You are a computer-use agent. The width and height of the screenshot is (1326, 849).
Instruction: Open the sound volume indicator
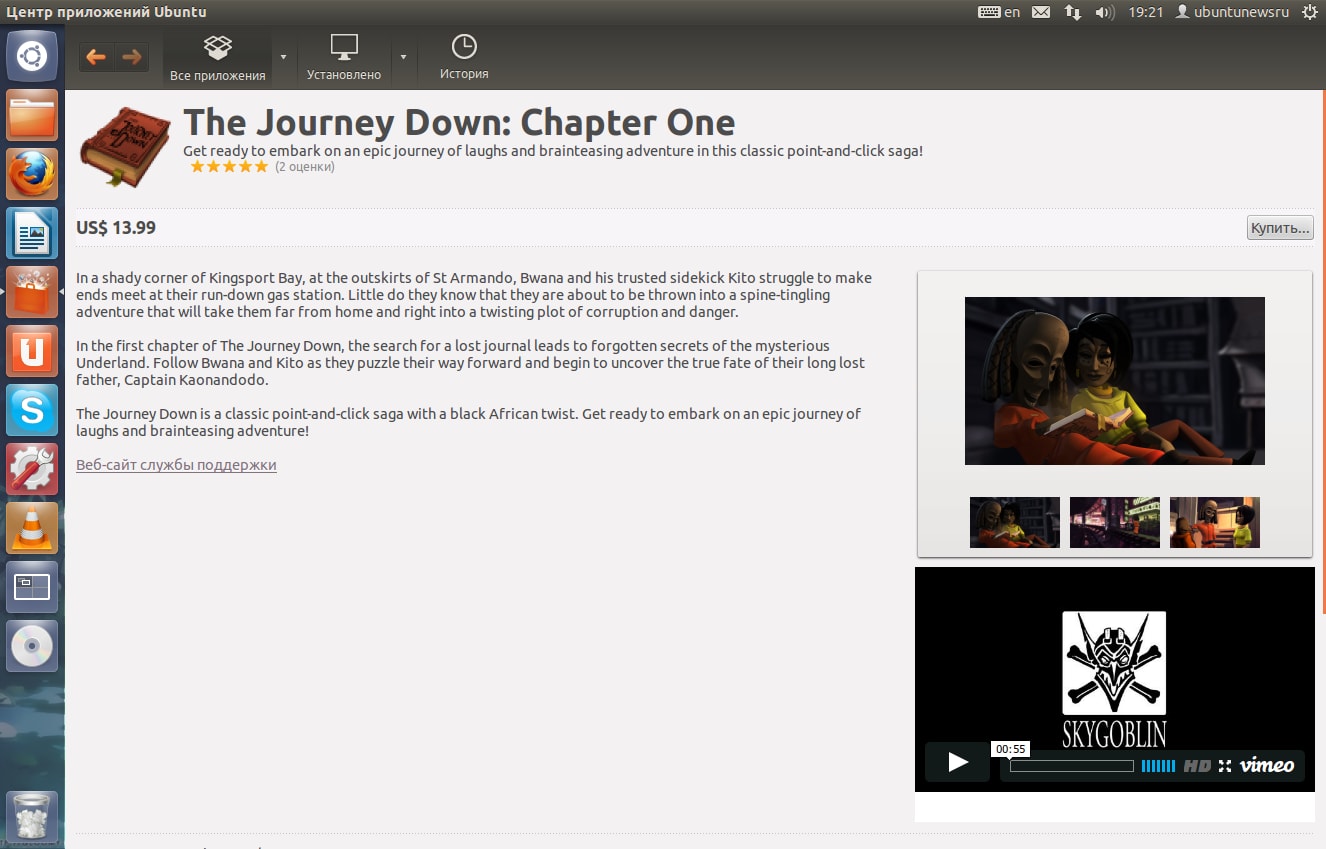point(1104,12)
